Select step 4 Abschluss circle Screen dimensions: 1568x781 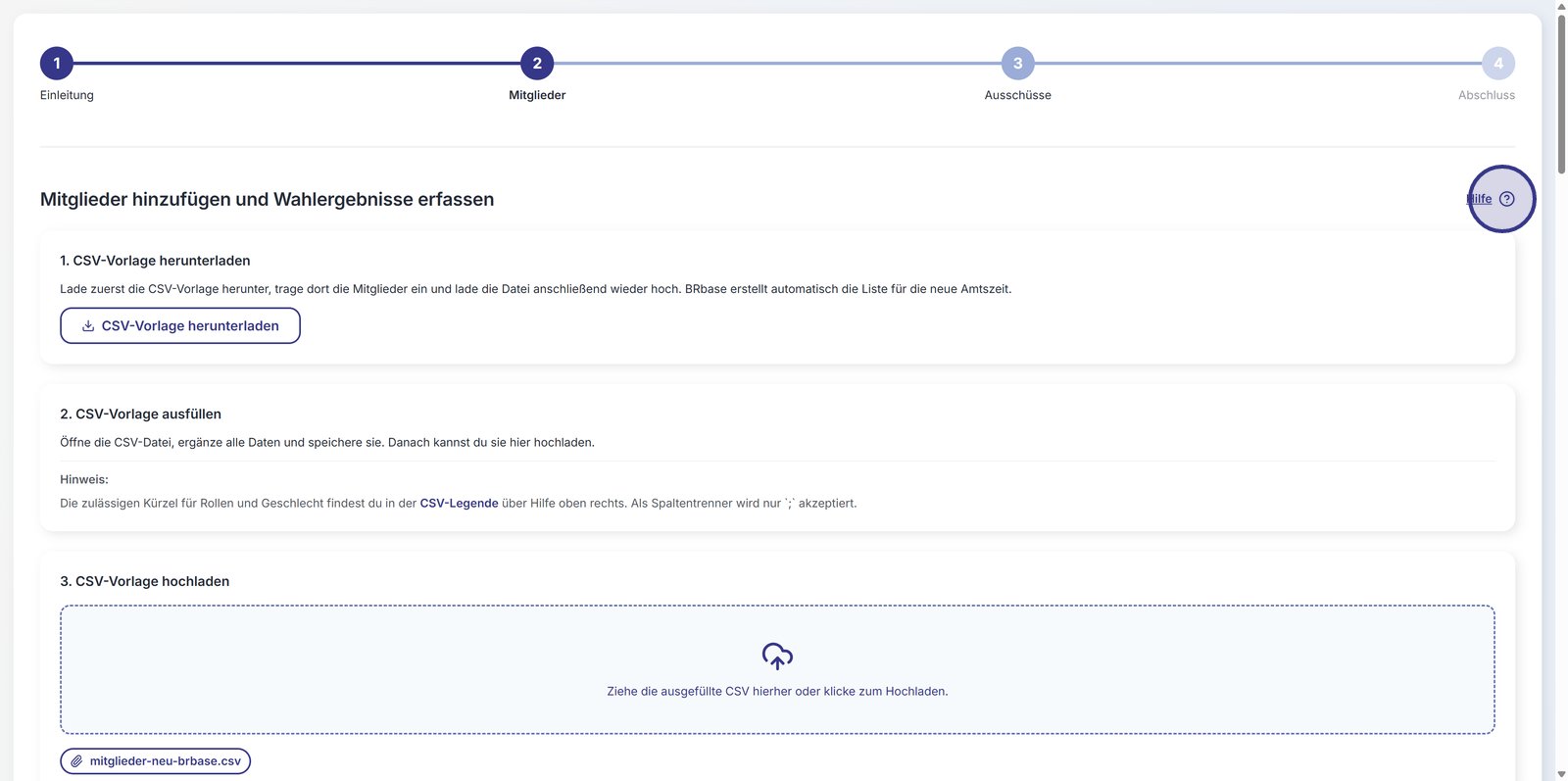pos(1498,64)
